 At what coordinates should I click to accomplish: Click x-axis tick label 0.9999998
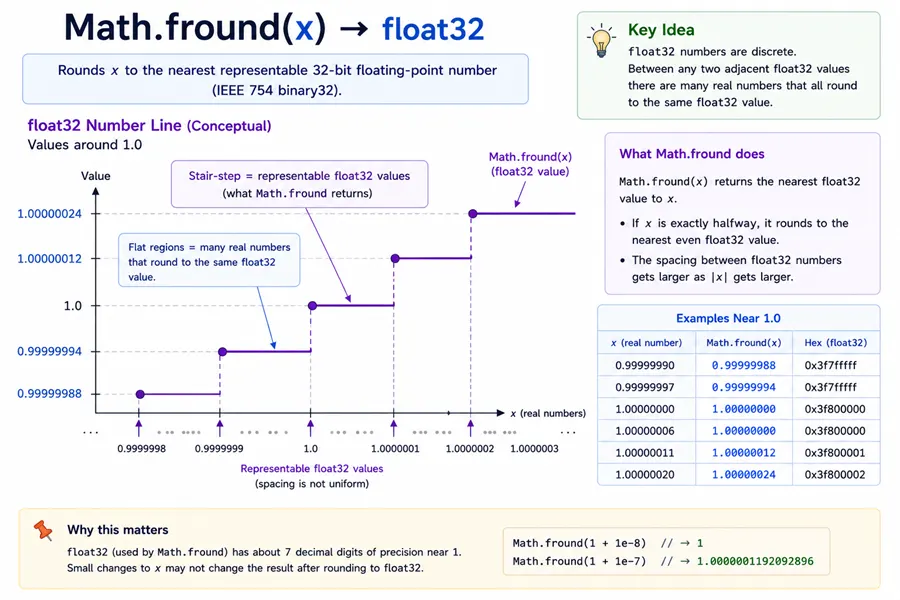click(x=142, y=448)
